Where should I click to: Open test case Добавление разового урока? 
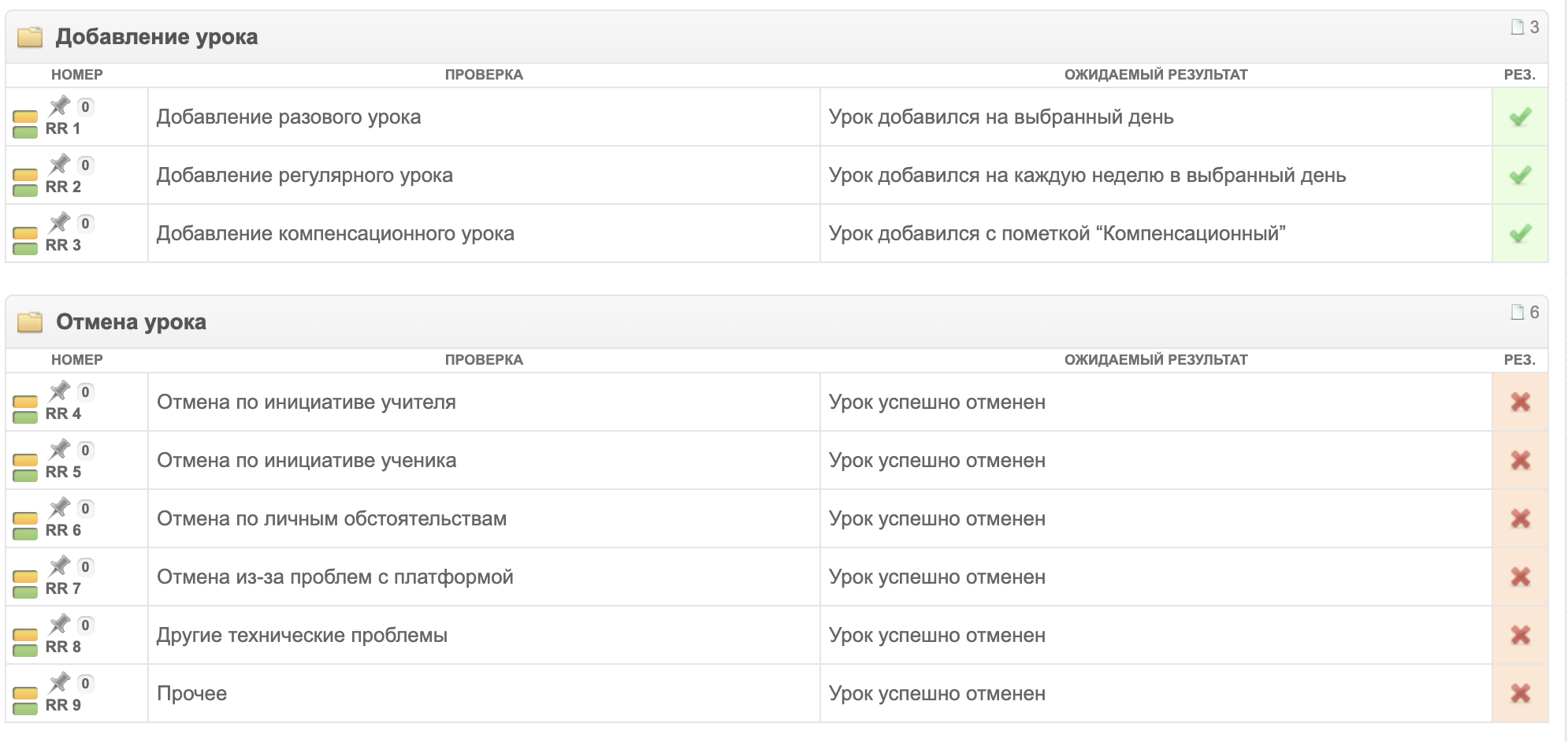(x=288, y=117)
